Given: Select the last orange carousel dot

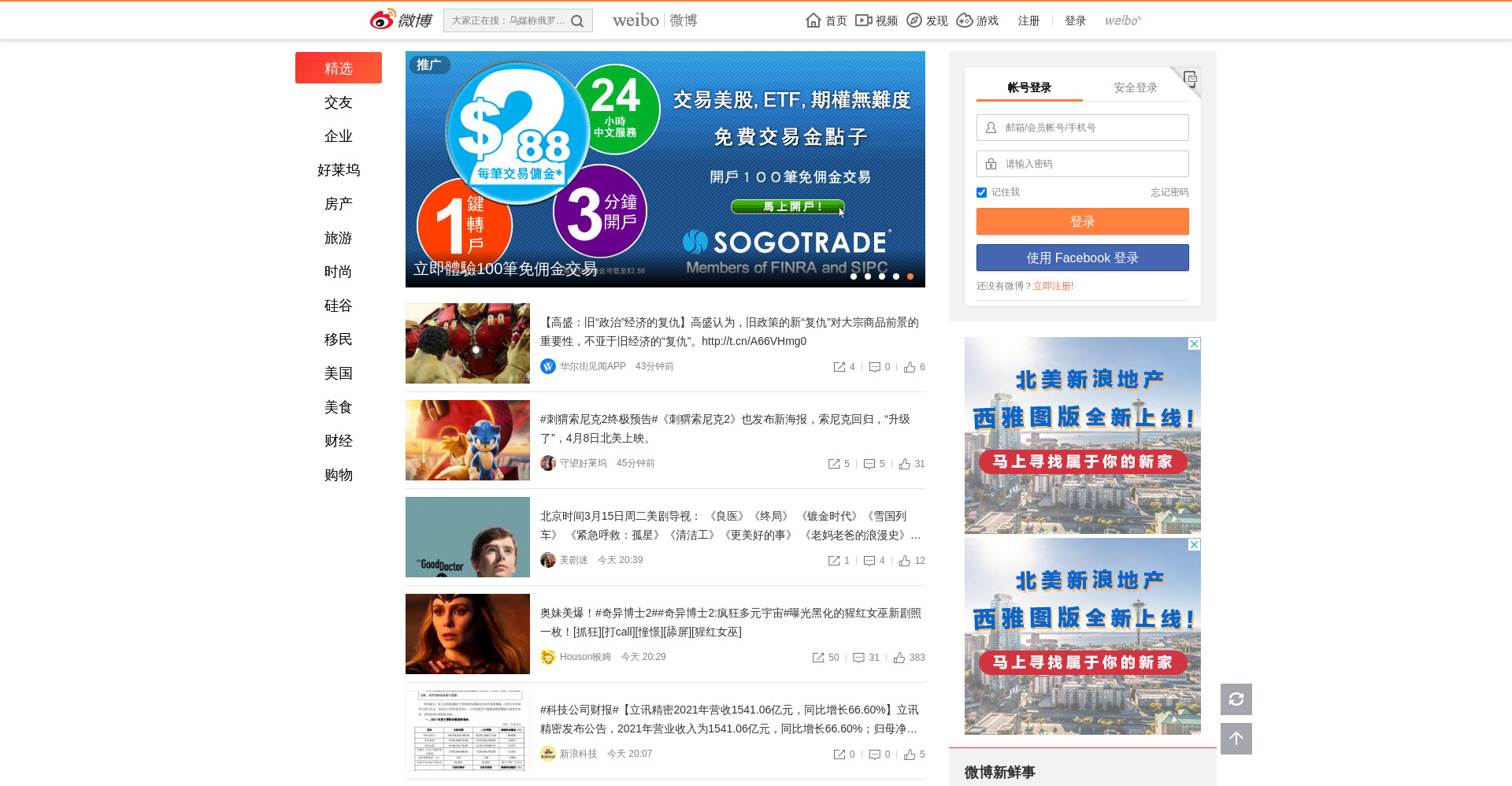Looking at the screenshot, I should [x=910, y=276].
